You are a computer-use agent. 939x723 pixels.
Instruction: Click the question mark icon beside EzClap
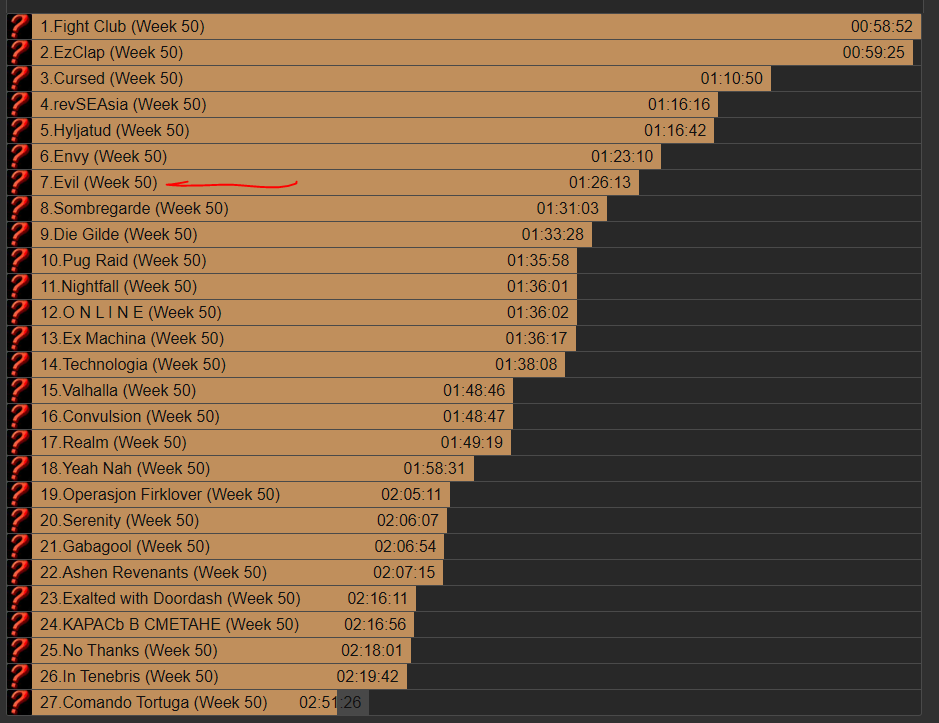point(19,52)
